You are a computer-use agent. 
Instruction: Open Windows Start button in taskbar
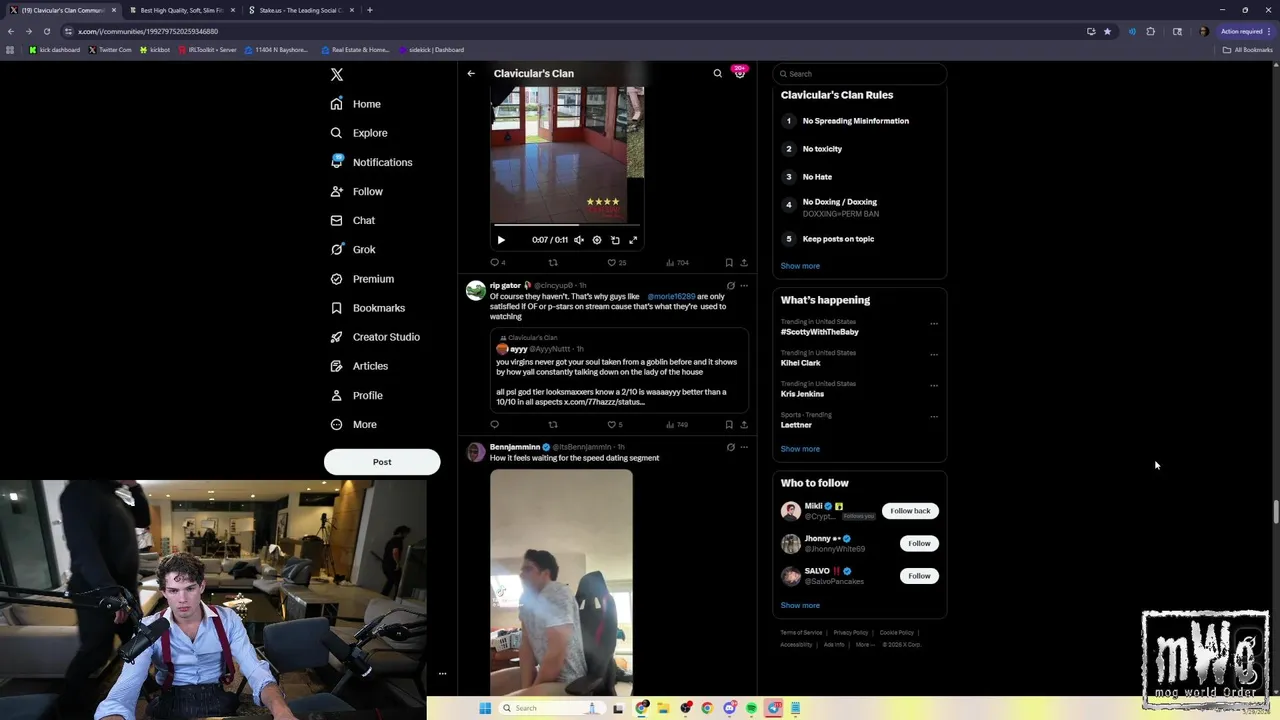point(485,708)
